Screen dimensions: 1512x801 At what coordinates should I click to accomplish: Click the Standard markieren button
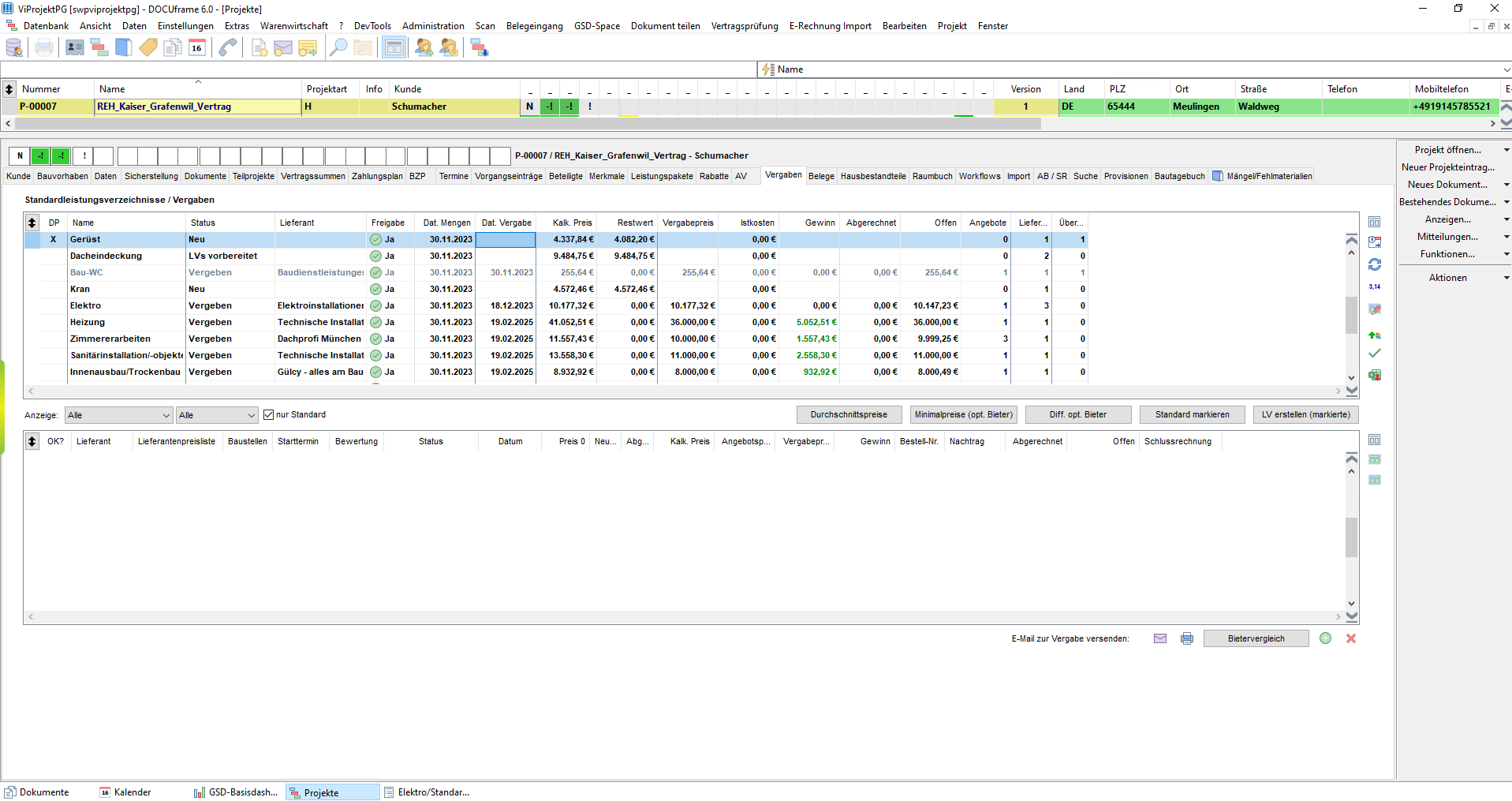point(1192,414)
